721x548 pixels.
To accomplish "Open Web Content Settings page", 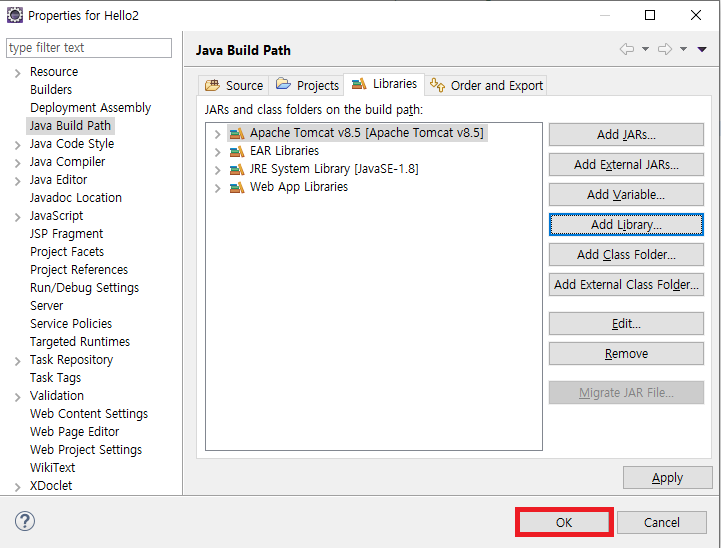I will tap(89, 414).
